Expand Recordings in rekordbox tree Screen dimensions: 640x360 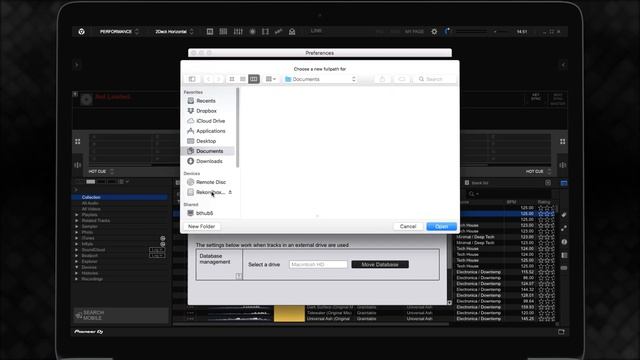[77, 279]
